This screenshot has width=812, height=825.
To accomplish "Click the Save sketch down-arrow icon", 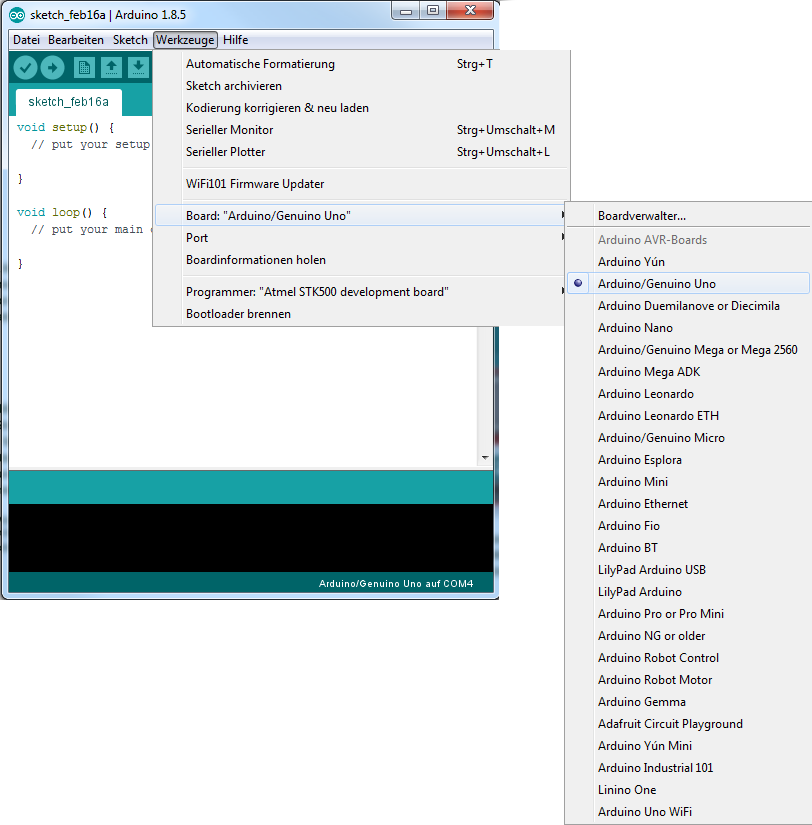I will coord(137,68).
